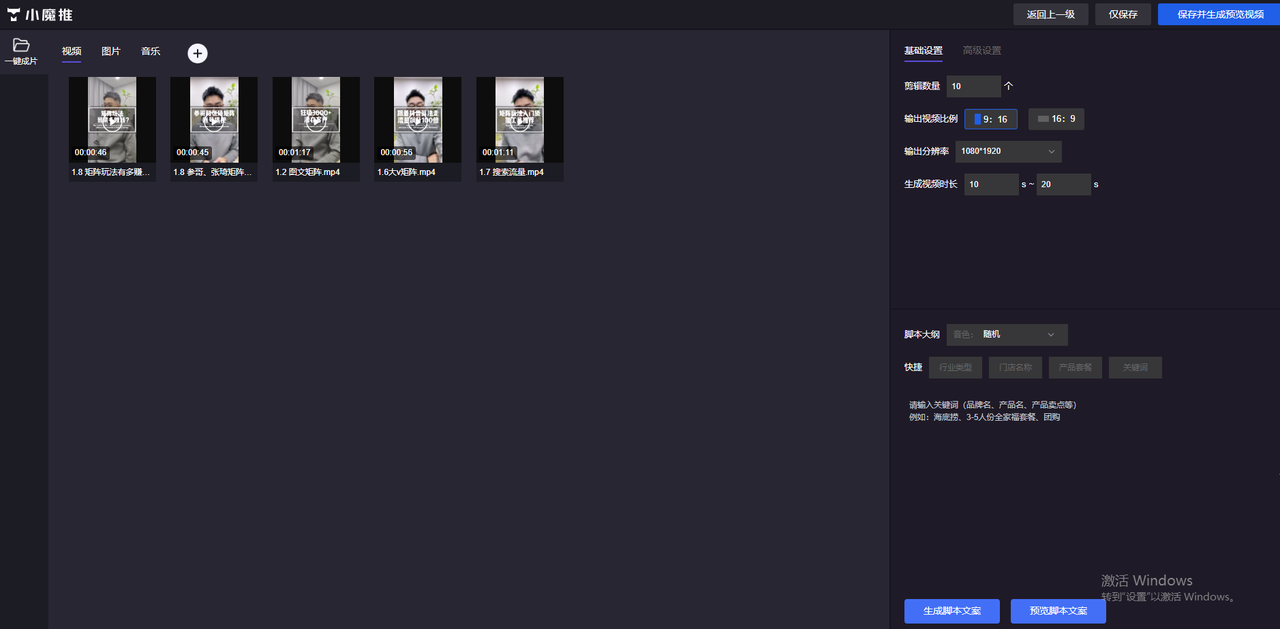Switch to the 图片 tab
Viewport: 1280px width, 629px height.
[x=111, y=51]
